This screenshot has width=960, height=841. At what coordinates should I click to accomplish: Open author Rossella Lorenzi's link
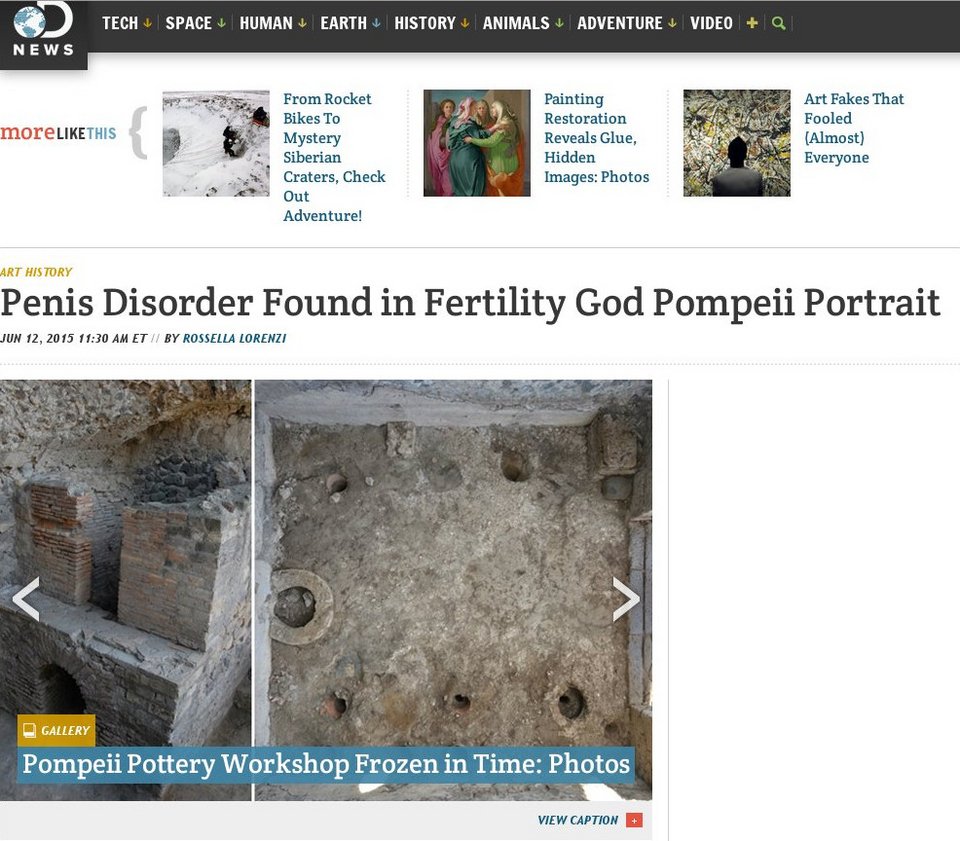[x=234, y=338]
